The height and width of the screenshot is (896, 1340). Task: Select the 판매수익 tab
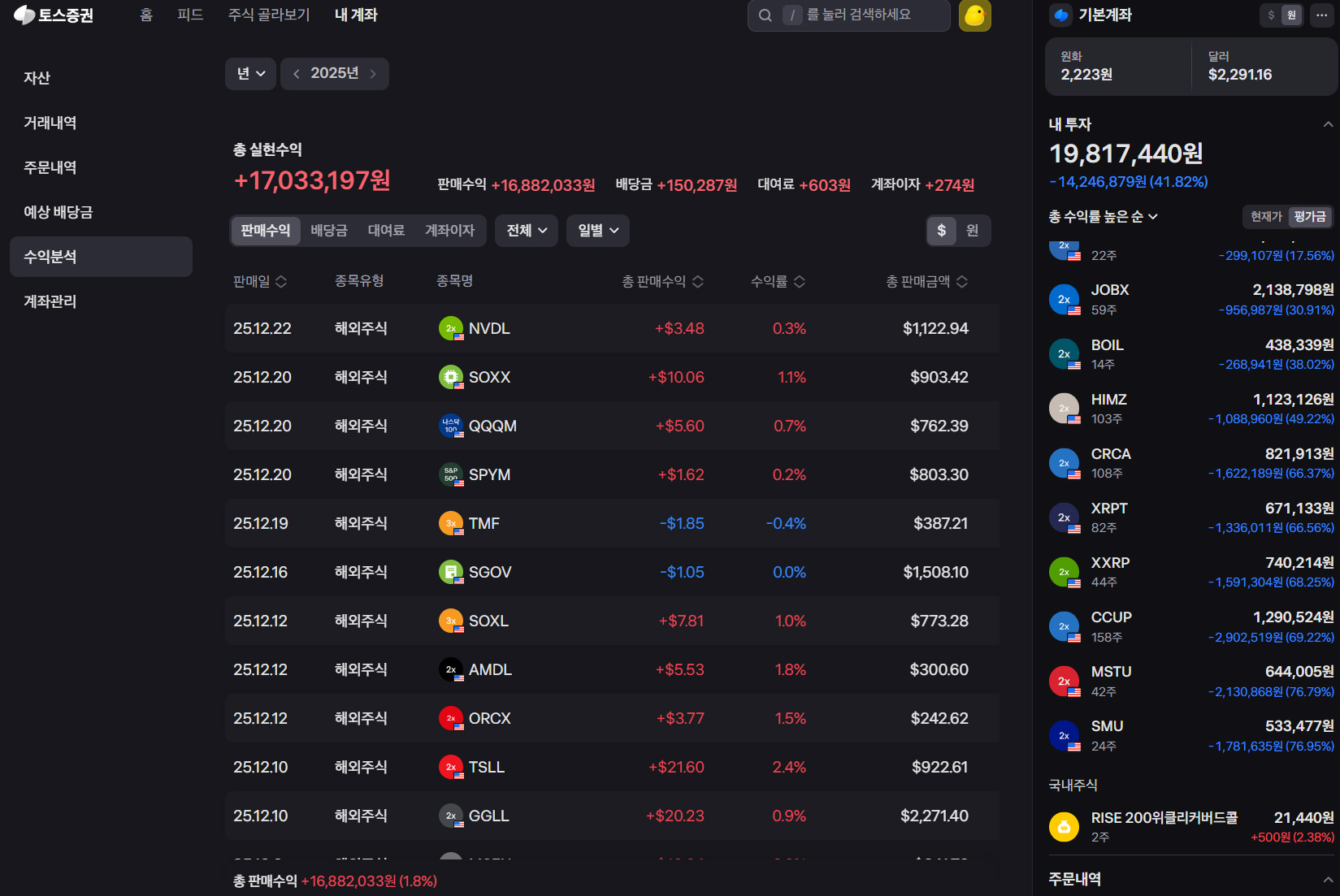(266, 231)
